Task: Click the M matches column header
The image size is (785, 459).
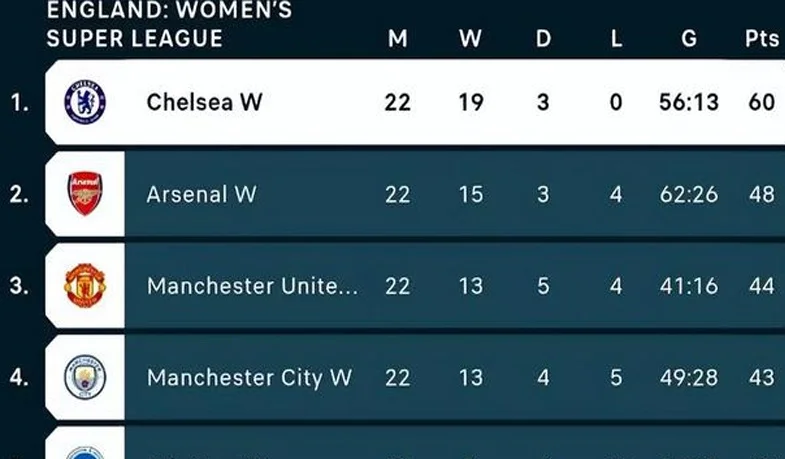Action: coord(398,39)
